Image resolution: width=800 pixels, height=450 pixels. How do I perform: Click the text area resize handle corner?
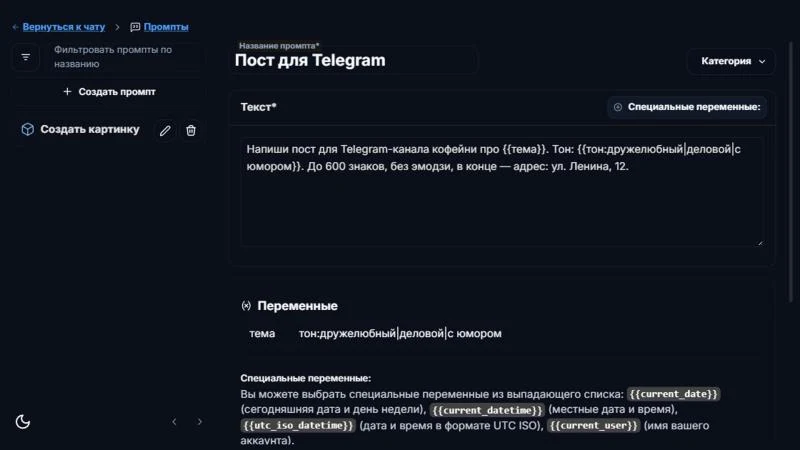click(x=760, y=243)
